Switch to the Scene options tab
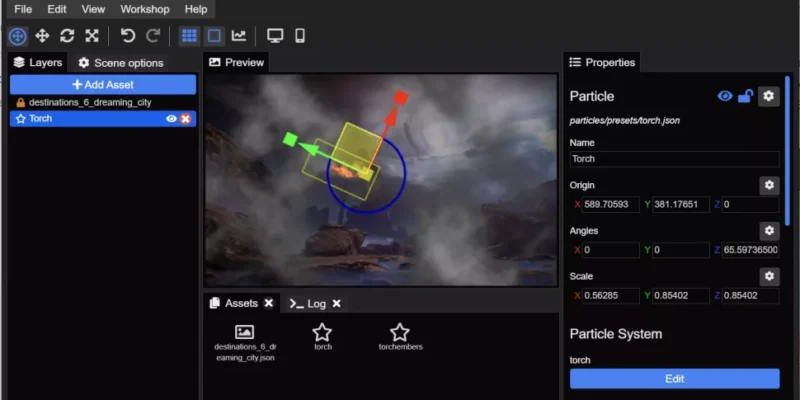This screenshot has width=800, height=400. (x=121, y=63)
